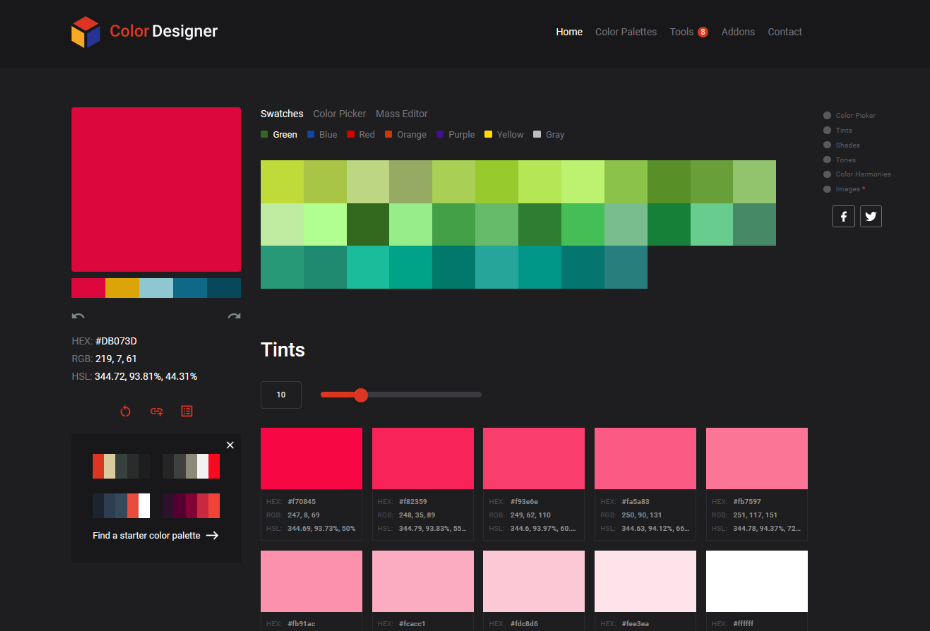Select the #f82359 tint swatch
The height and width of the screenshot is (631, 930).
pyautogui.click(x=422, y=458)
